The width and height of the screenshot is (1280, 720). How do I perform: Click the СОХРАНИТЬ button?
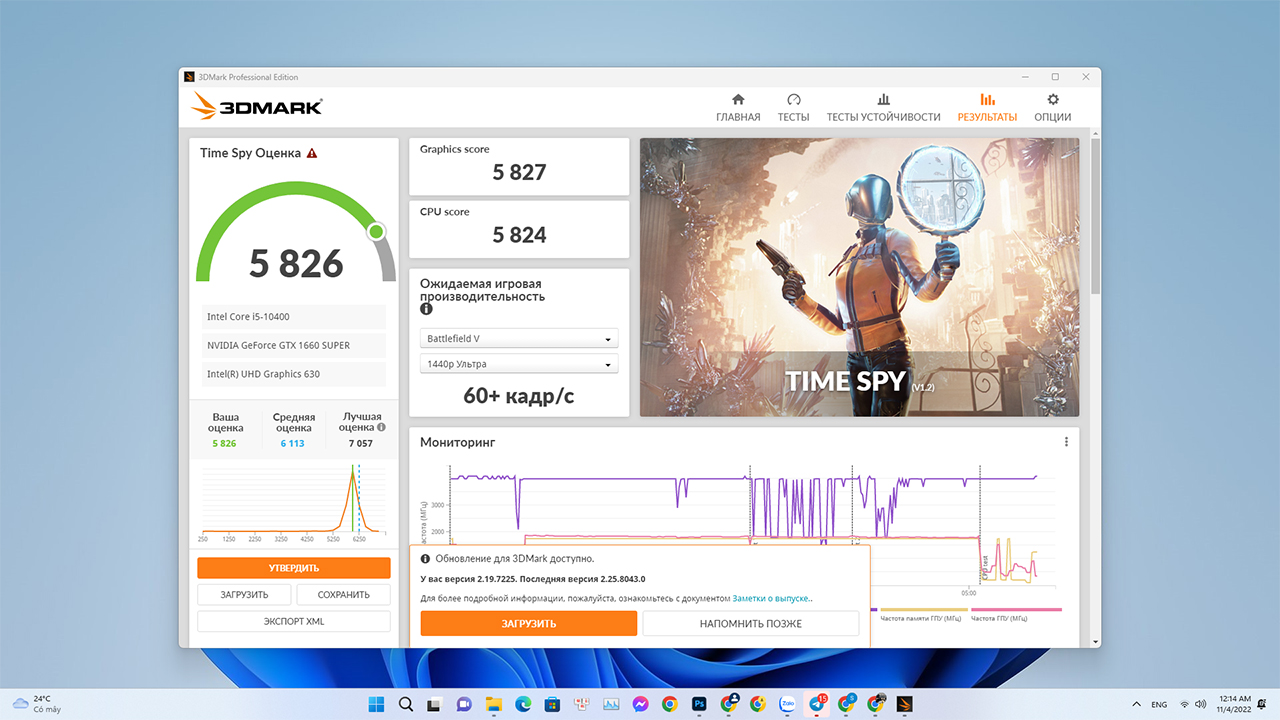(x=343, y=595)
